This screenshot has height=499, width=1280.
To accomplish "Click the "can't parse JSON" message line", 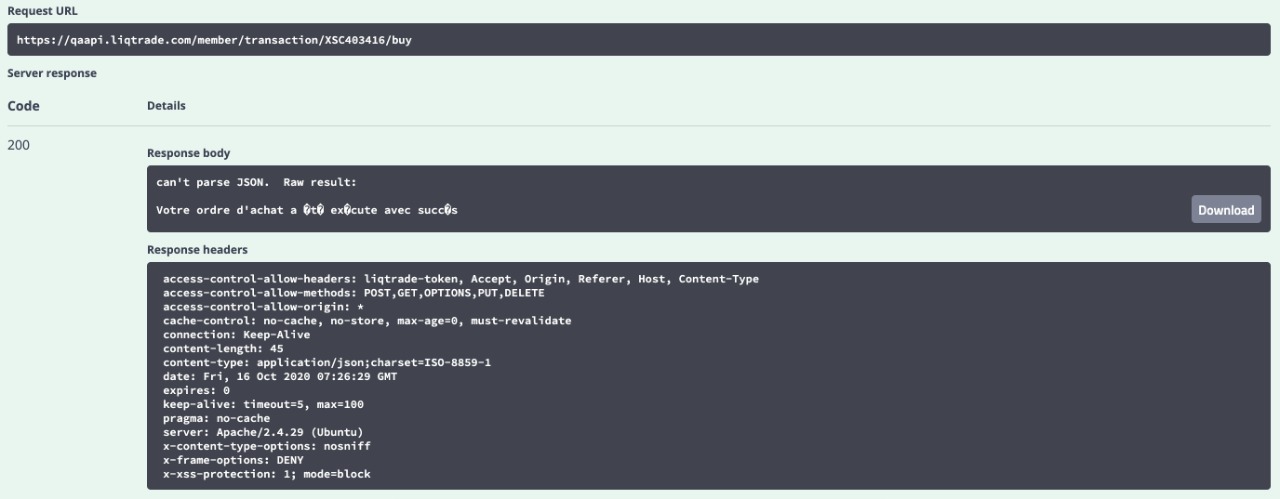I will (x=256, y=183).
